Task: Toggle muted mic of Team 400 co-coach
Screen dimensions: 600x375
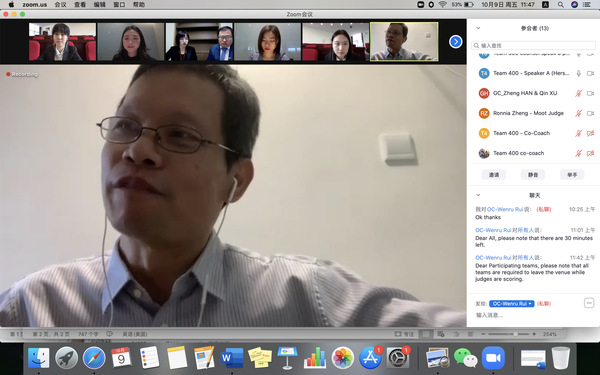Action: tap(579, 153)
